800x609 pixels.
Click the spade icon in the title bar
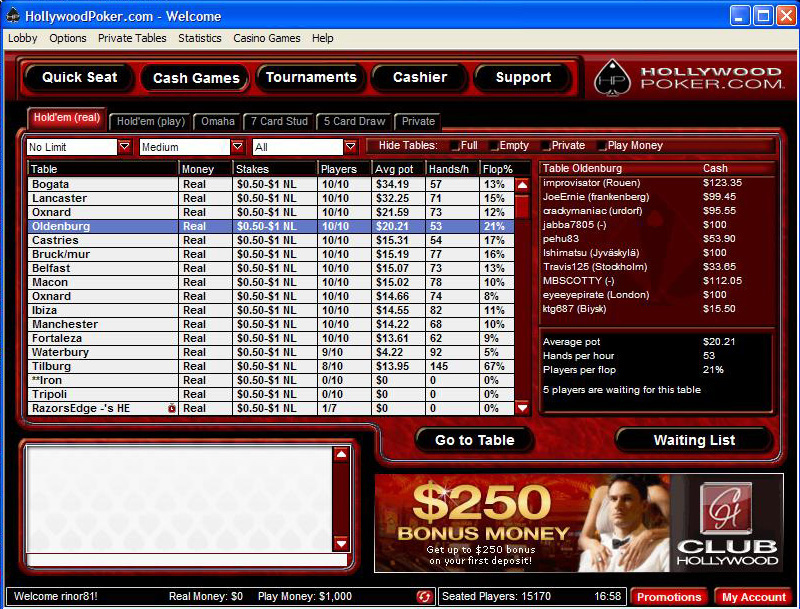pos(13,16)
